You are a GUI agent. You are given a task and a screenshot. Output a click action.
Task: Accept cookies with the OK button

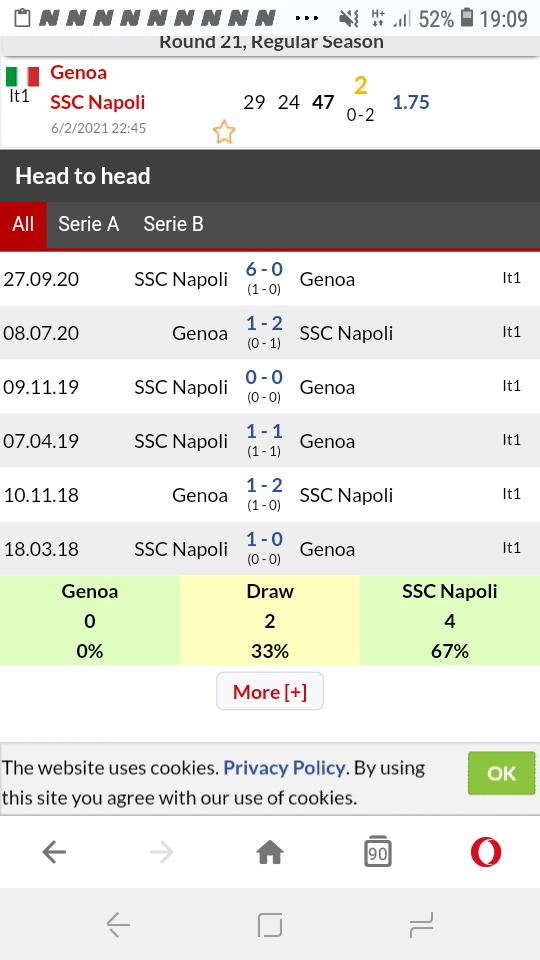(501, 773)
